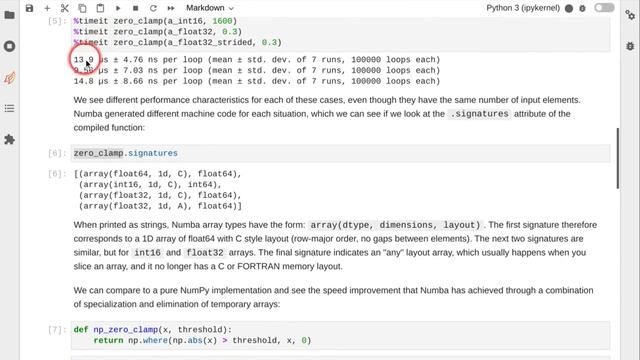
Task: Click the return np.where code line
Action: [202, 340]
